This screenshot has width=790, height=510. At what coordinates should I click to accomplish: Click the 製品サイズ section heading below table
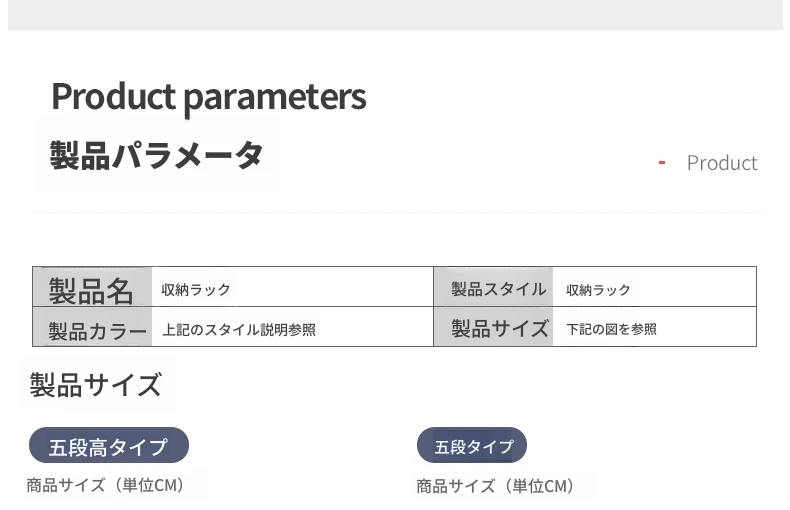[x=96, y=385]
